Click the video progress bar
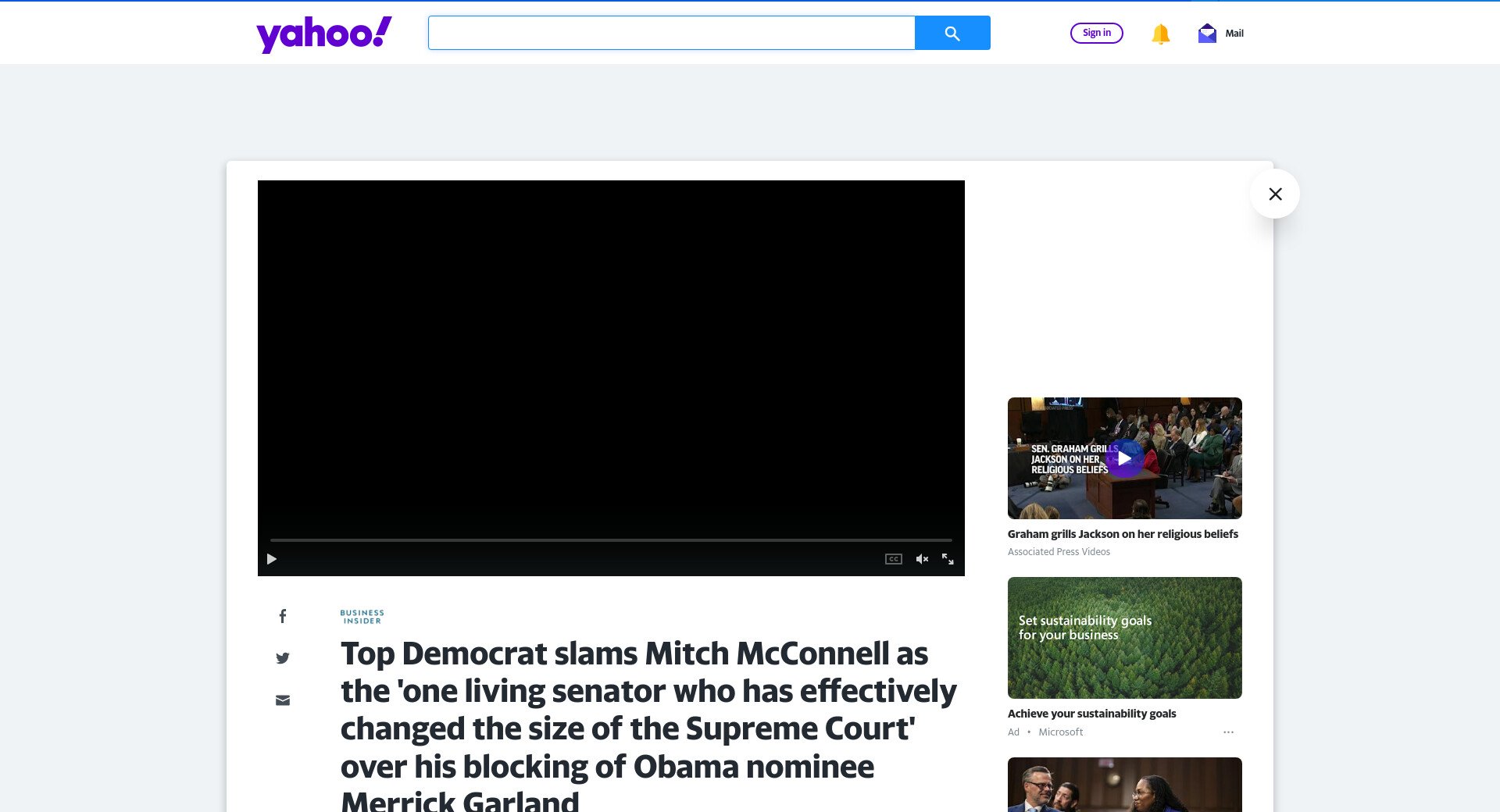 [611, 540]
